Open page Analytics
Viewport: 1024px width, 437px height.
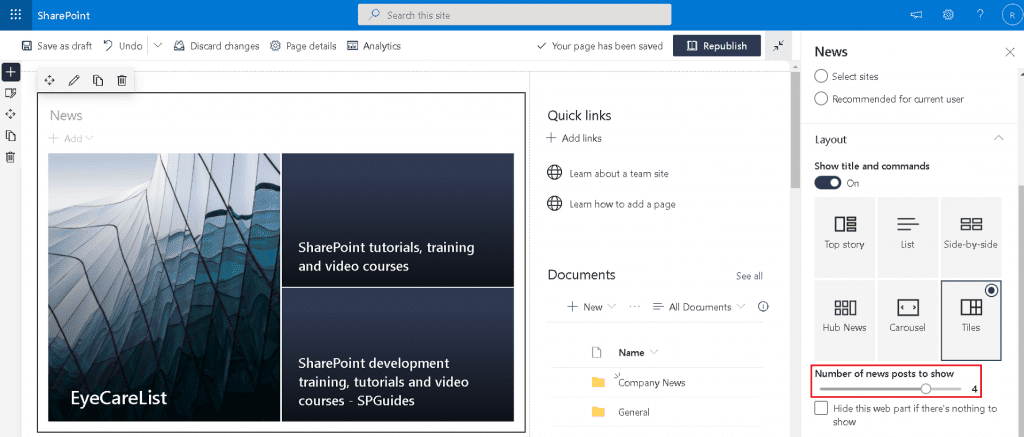[x=374, y=46]
